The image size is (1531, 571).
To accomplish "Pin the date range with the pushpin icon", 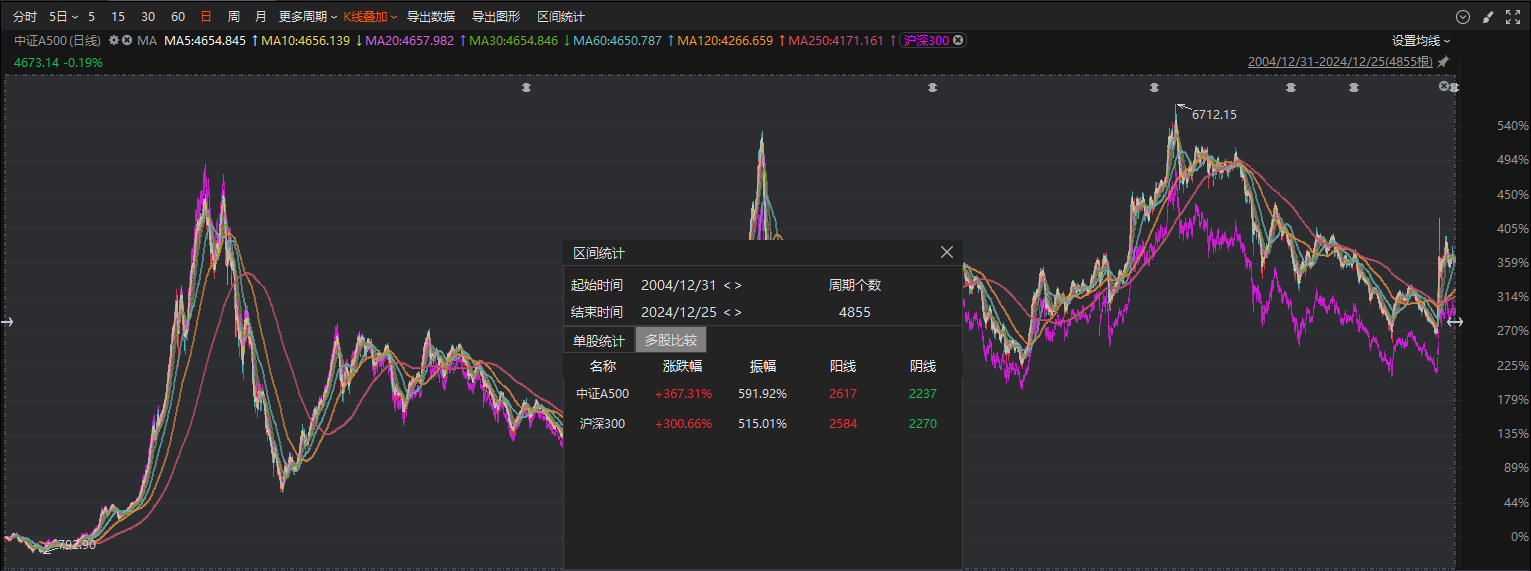I will point(1443,62).
